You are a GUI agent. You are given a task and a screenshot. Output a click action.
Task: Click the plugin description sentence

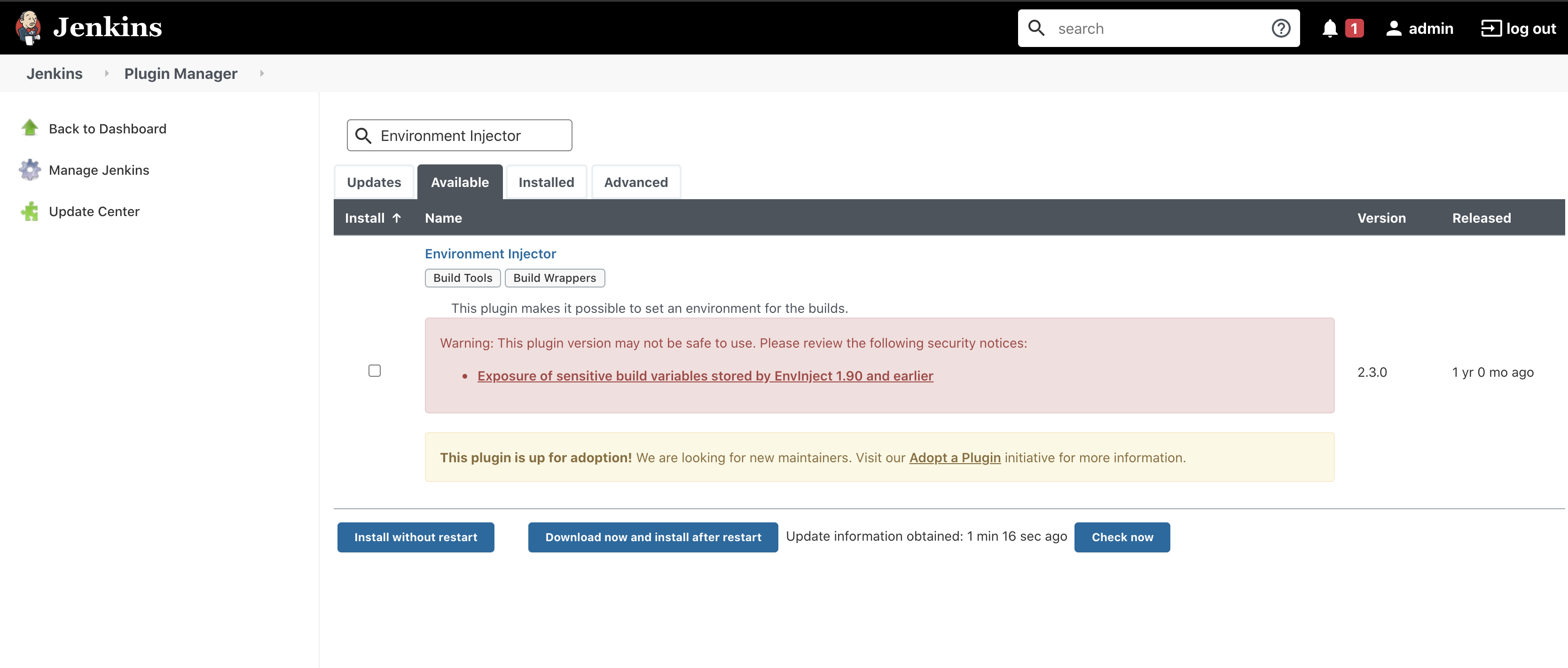(650, 308)
